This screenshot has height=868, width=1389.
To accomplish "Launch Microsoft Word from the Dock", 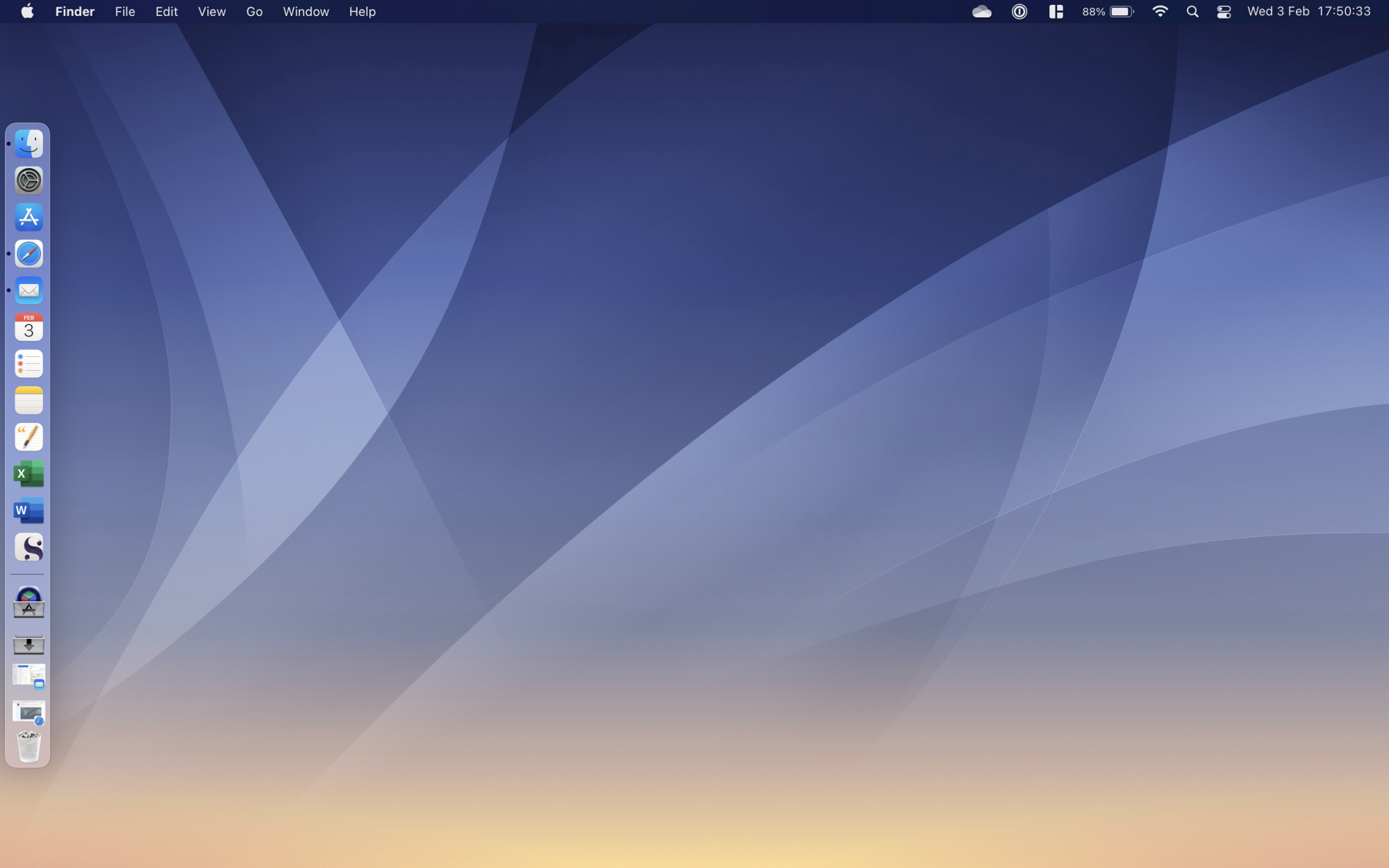I will coord(28,511).
